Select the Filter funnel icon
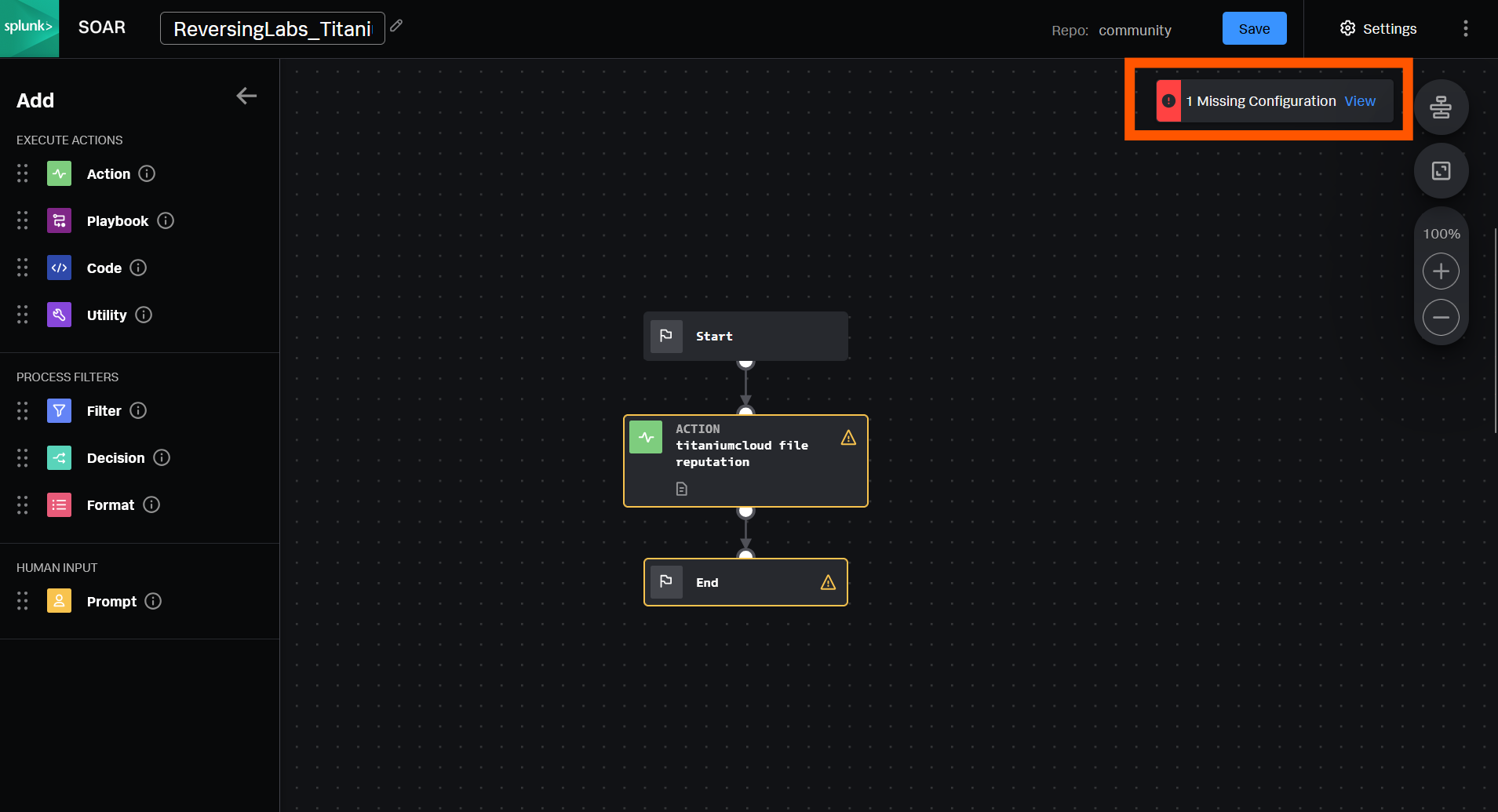The width and height of the screenshot is (1498, 812). [x=59, y=410]
